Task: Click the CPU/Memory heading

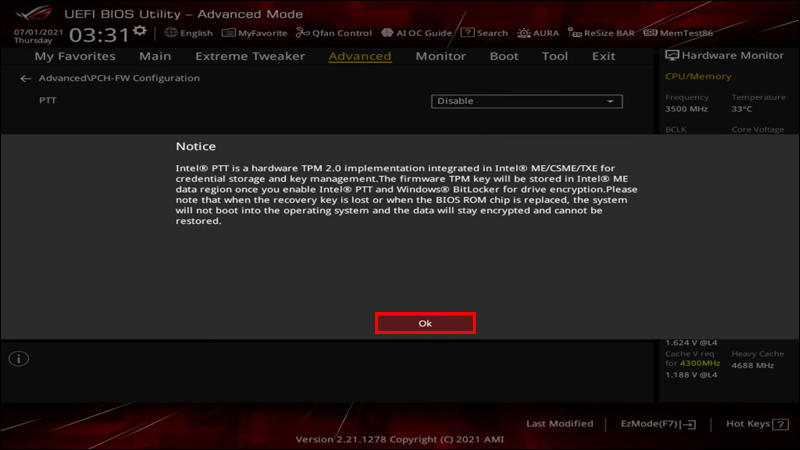Action: point(698,77)
